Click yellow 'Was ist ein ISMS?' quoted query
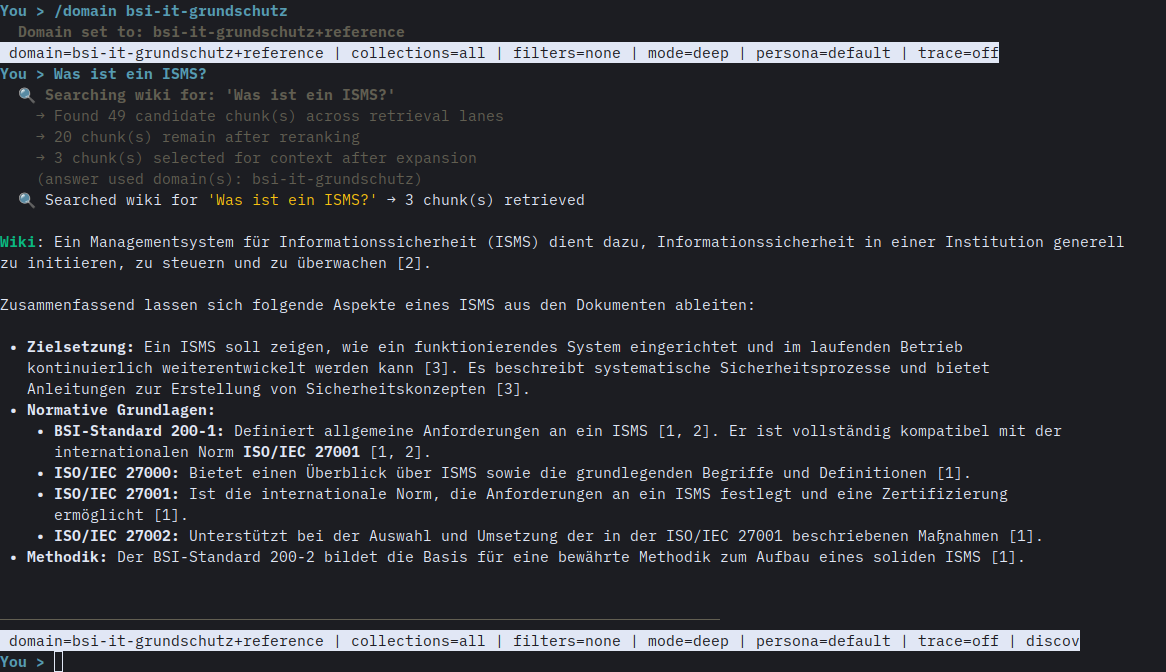 click(292, 200)
